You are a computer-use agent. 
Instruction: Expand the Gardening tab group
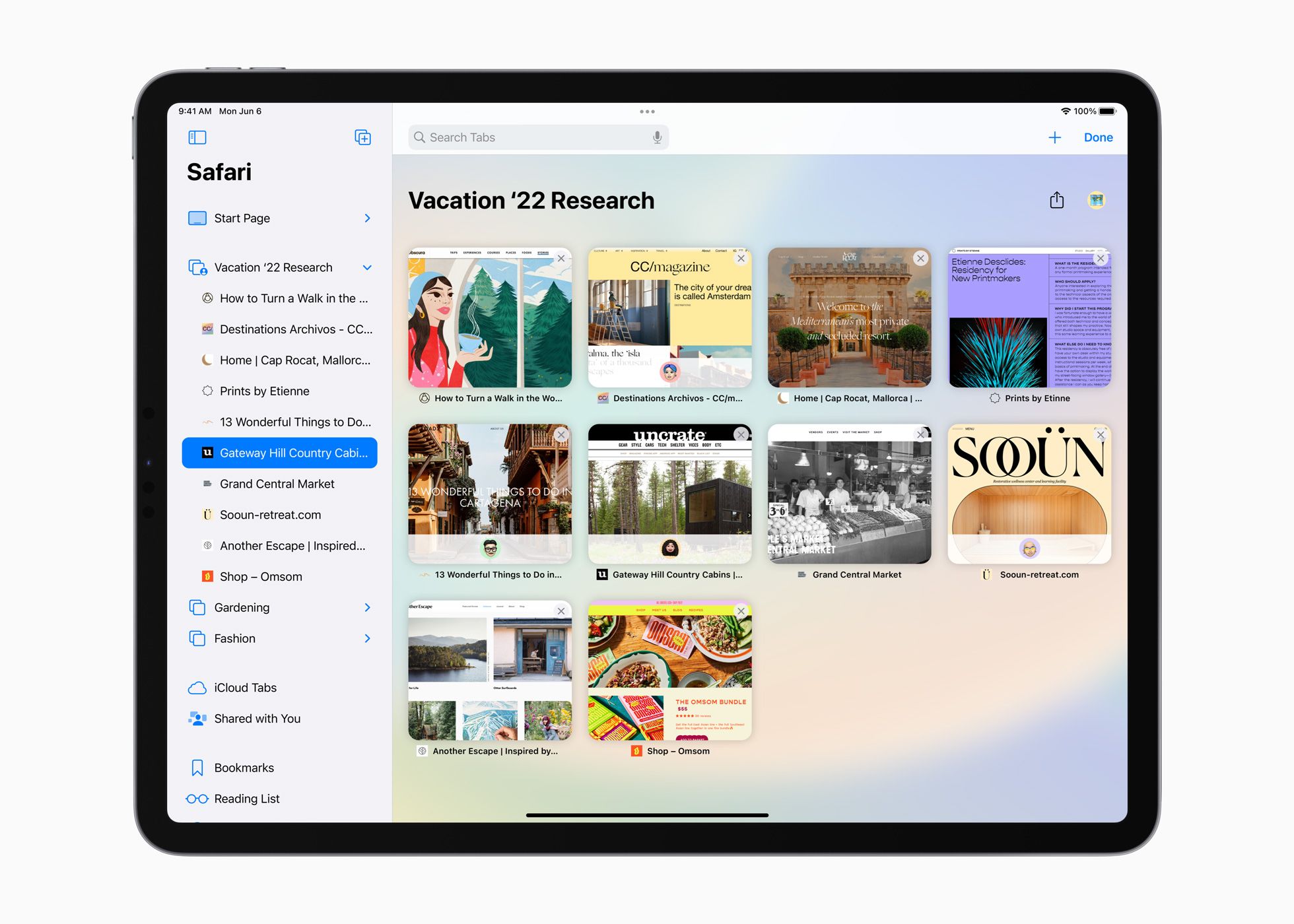(370, 607)
